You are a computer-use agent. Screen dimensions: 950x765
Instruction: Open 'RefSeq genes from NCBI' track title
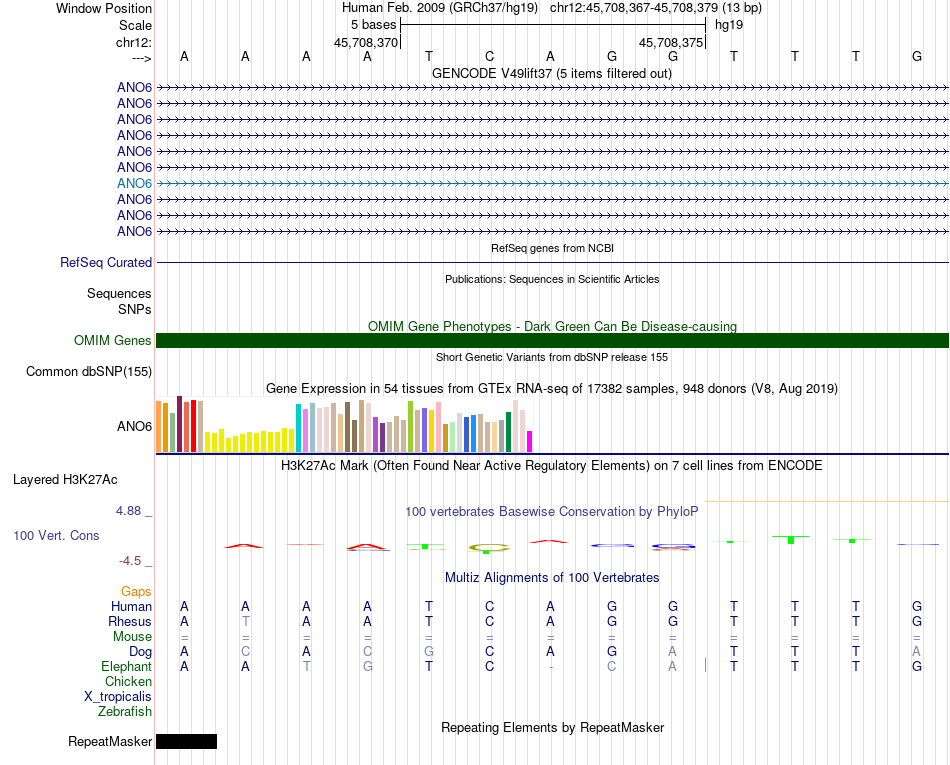tap(552, 248)
